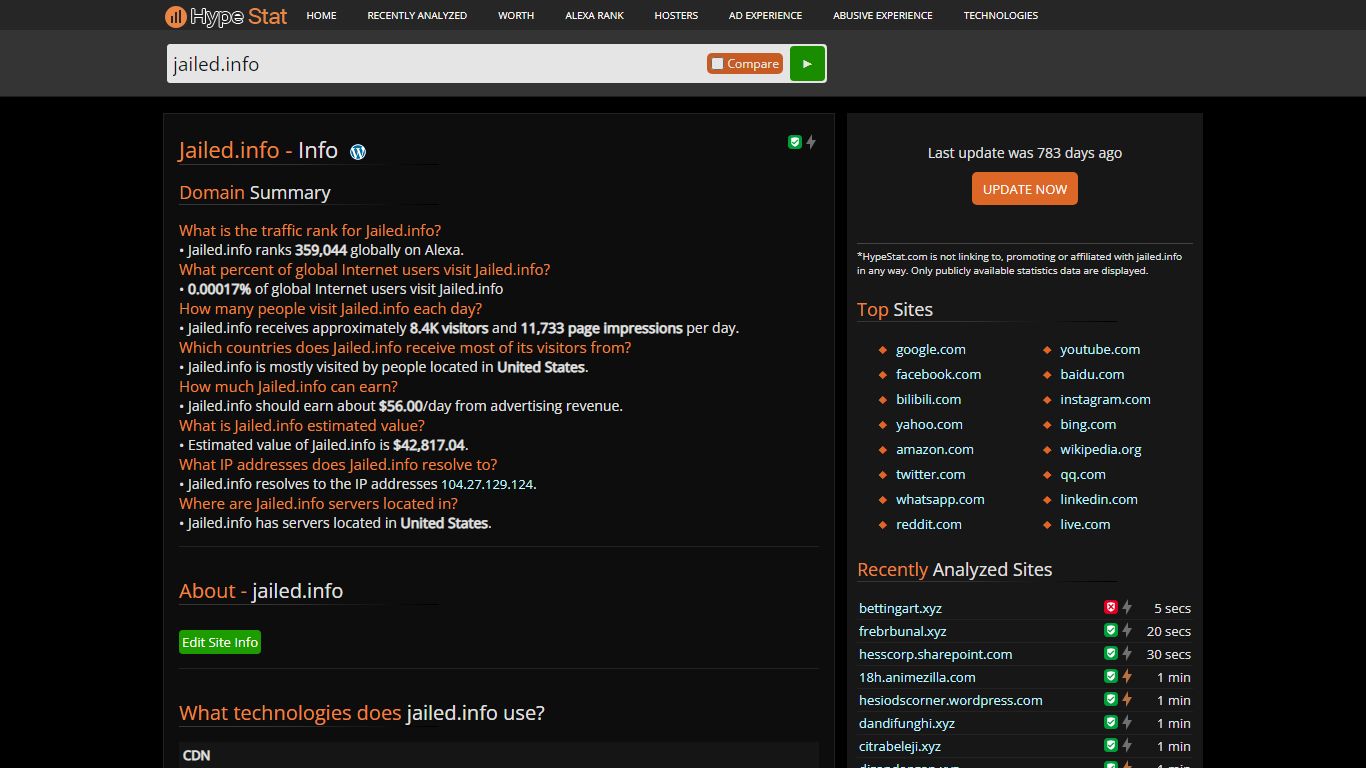Click the 'What is the traffic rank for Jailed.info?' question
The image size is (1366, 768).
tap(310, 230)
